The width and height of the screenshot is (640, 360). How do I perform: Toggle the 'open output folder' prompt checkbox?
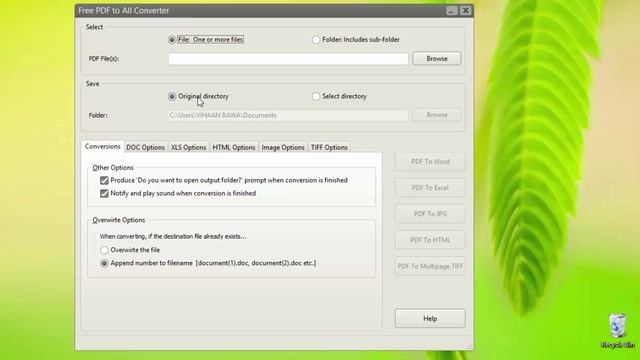104,180
